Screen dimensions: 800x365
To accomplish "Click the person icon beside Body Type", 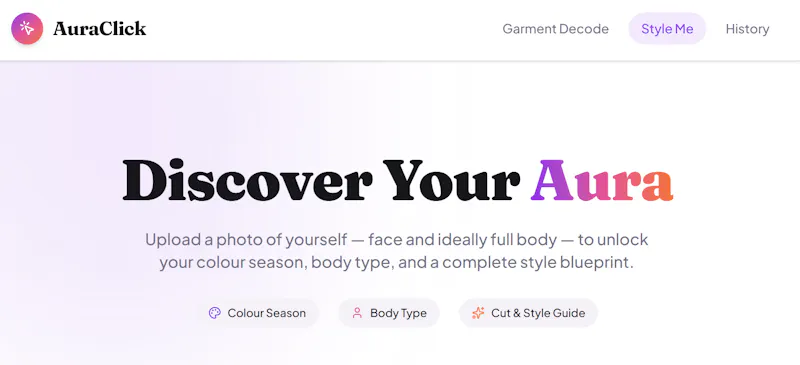I will click(x=357, y=313).
